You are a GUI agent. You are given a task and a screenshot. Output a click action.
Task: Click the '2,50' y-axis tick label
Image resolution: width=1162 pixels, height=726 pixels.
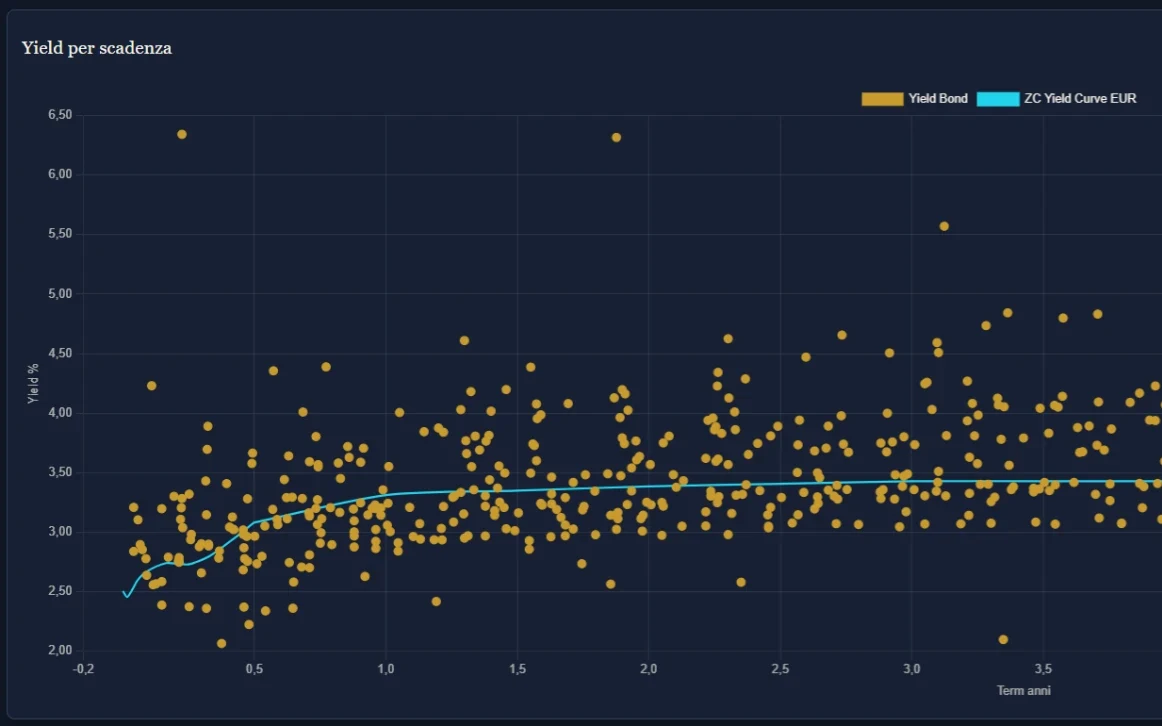coord(60,591)
